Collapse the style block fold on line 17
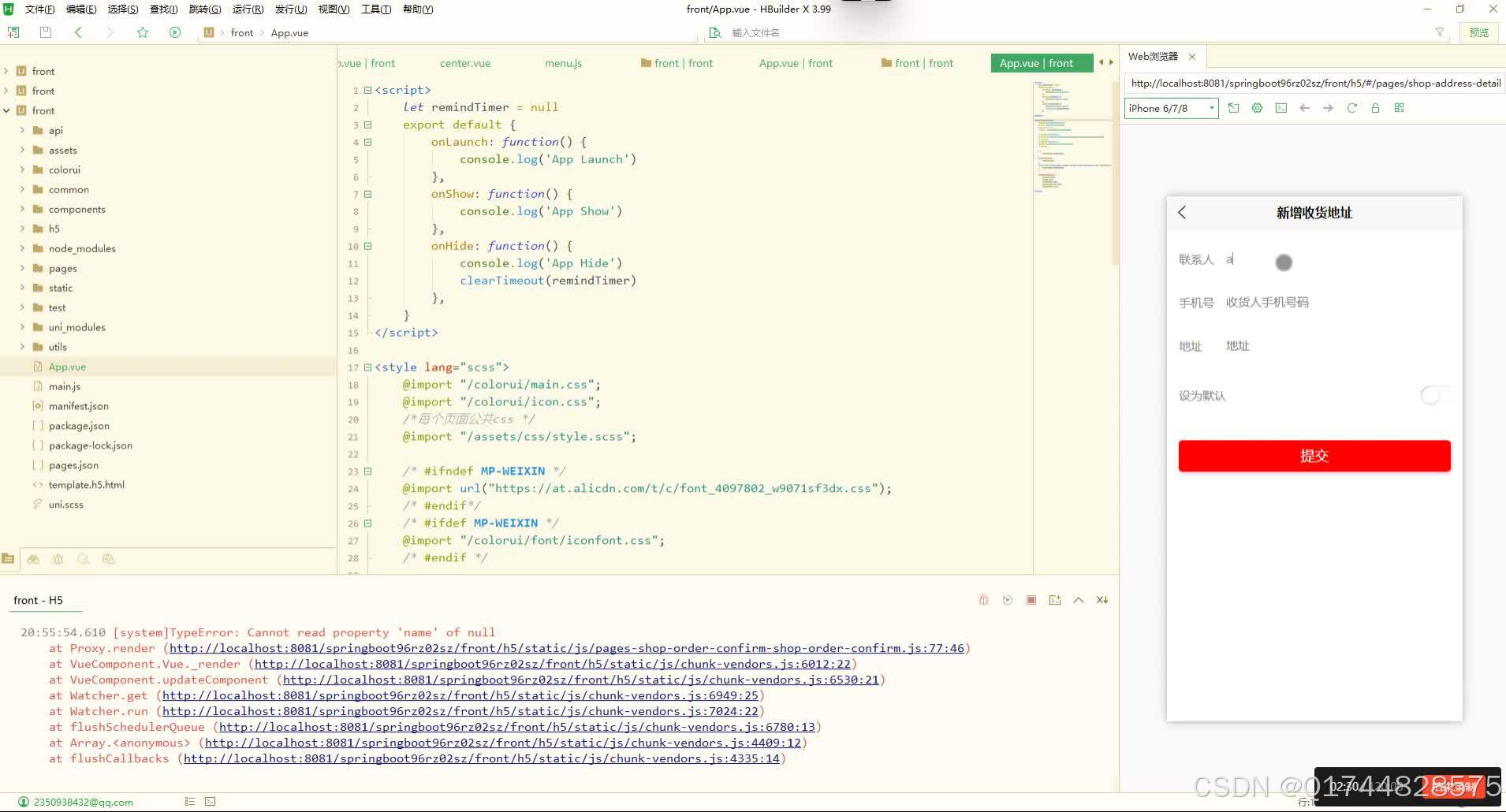Screen dimensions: 1506x812 pyautogui.click(x=367, y=367)
